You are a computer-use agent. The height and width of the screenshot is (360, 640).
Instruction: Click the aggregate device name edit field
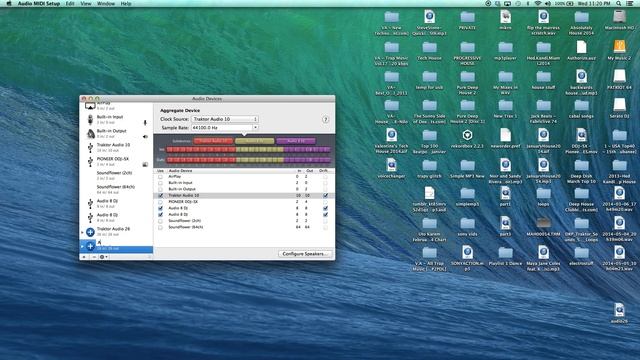click(x=124, y=242)
